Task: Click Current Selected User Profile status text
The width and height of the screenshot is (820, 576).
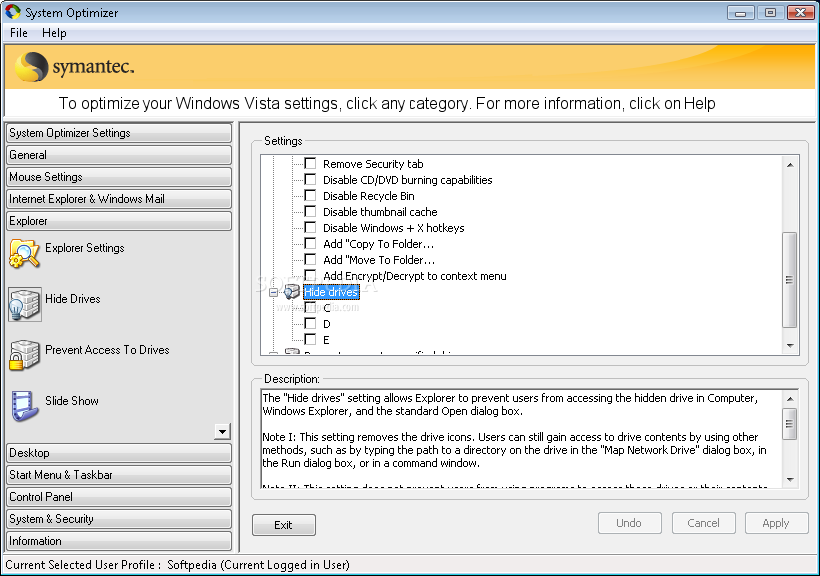Action: pos(177,565)
